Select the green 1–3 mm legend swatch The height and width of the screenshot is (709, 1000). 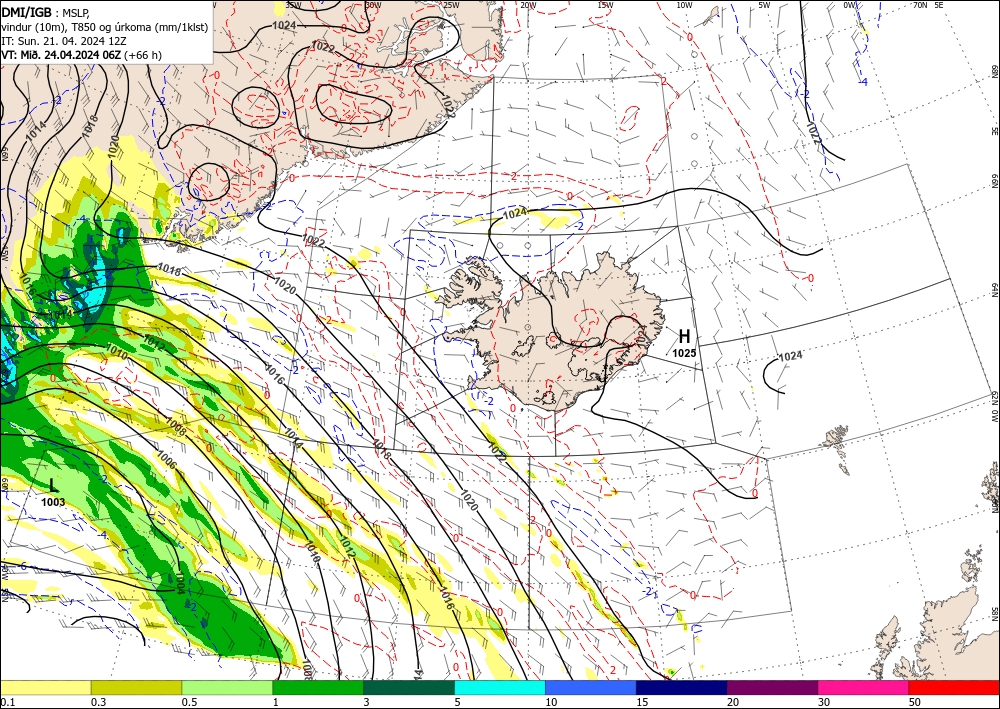318,688
